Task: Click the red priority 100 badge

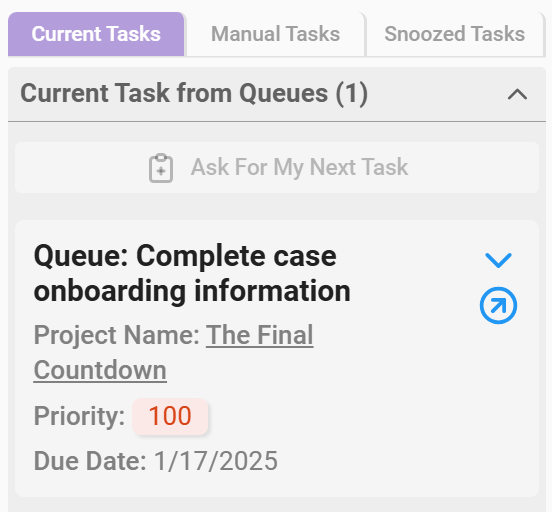Action: pyautogui.click(x=170, y=416)
